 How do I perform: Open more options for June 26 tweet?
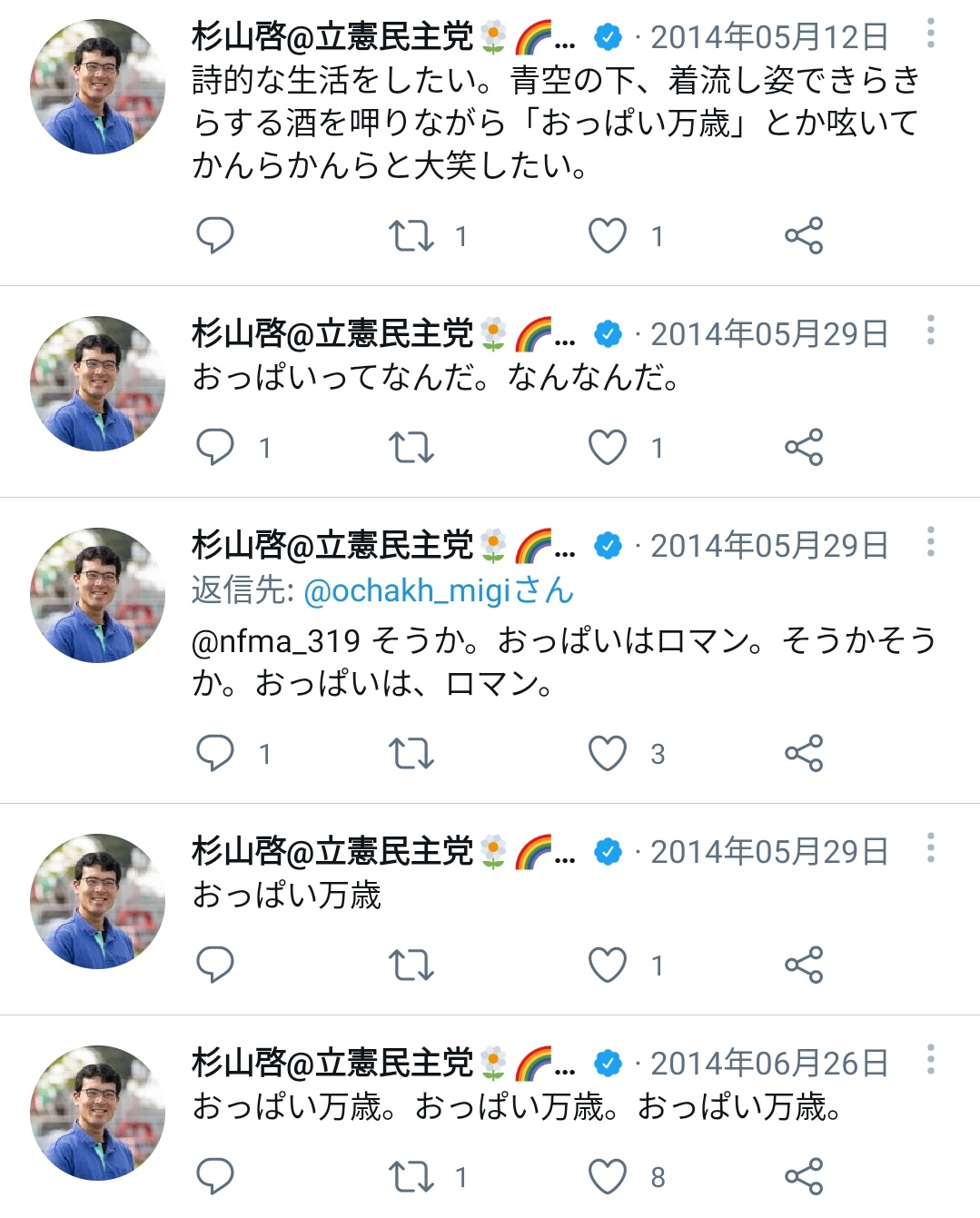[x=930, y=1060]
